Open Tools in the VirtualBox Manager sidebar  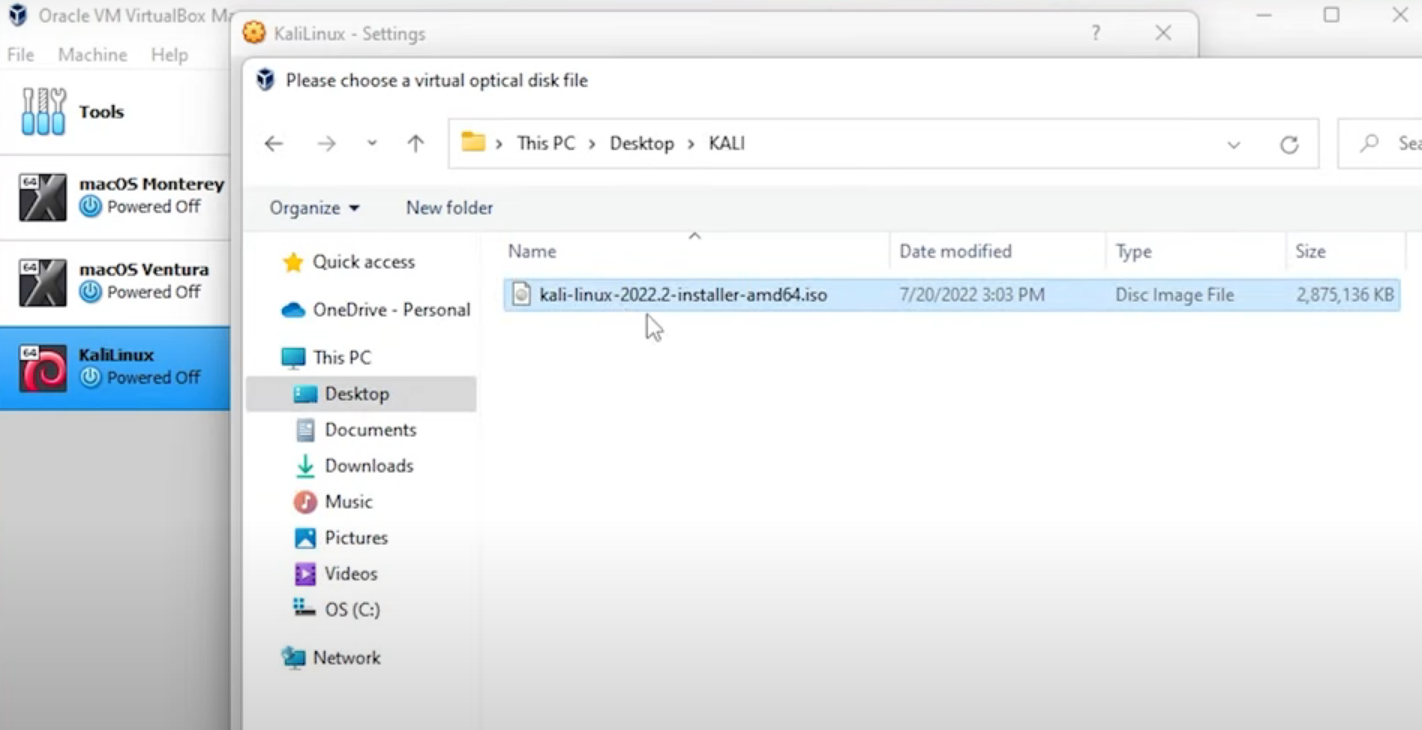(115, 112)
